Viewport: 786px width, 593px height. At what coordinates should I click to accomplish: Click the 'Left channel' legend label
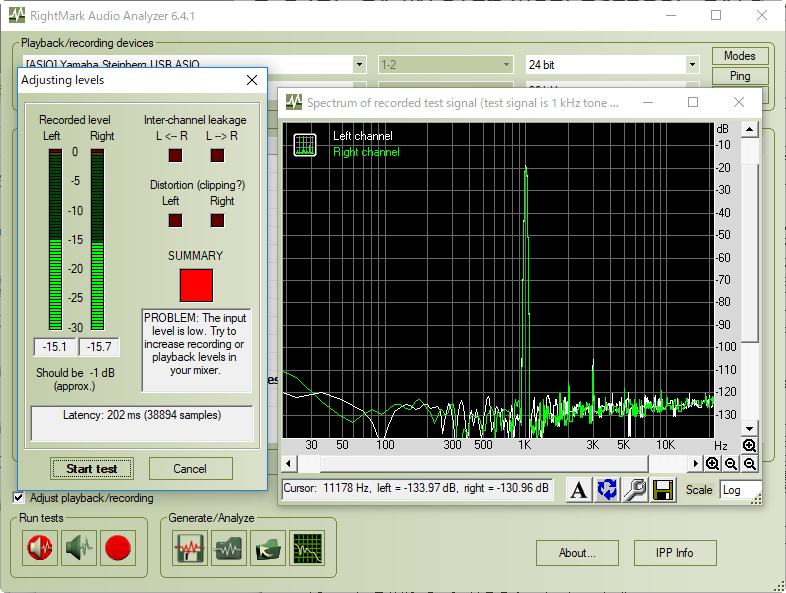pos(362,136)
